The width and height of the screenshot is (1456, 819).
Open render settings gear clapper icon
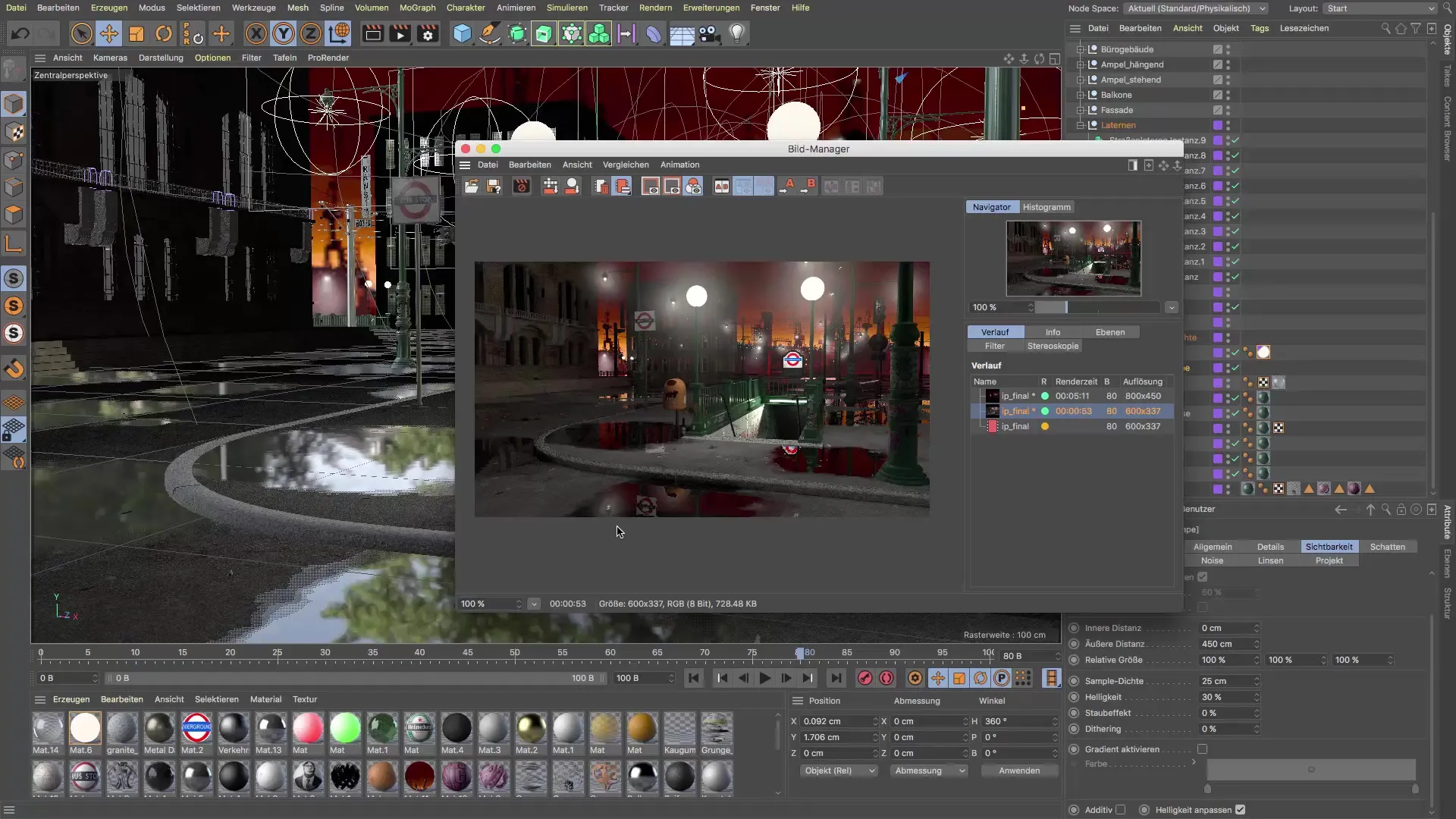point(428,33)
